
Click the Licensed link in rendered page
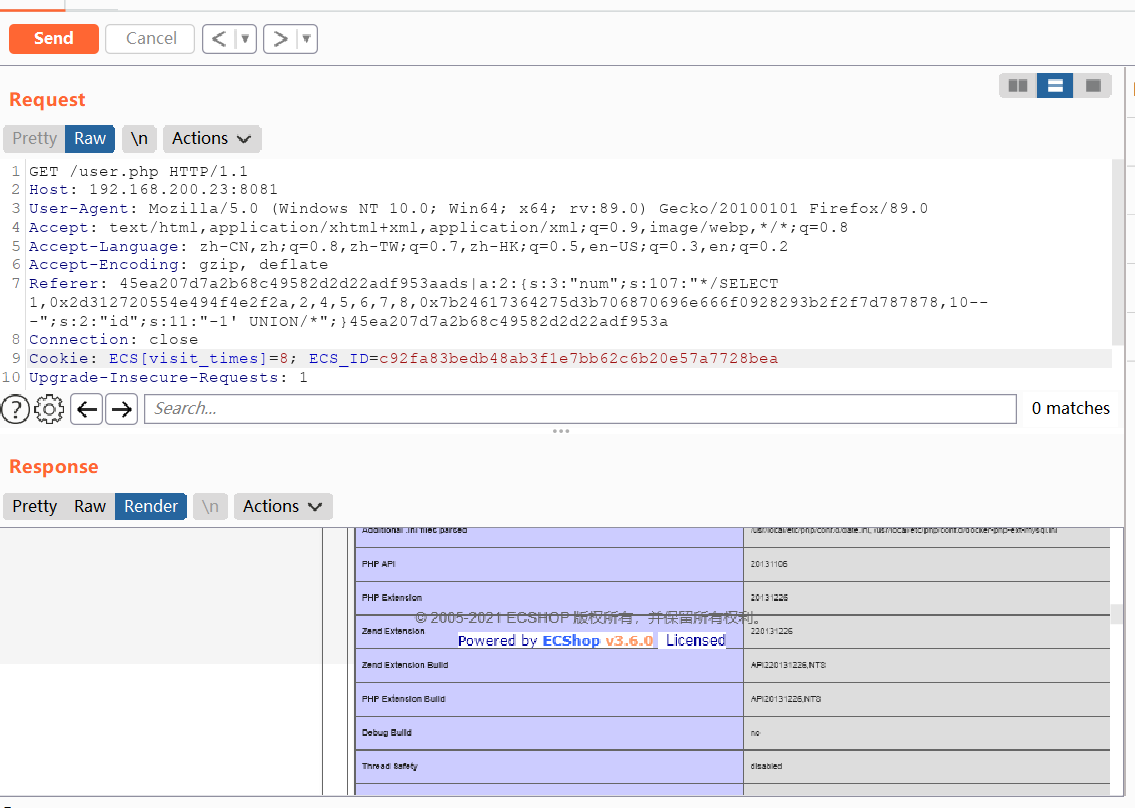pos(696,641)
